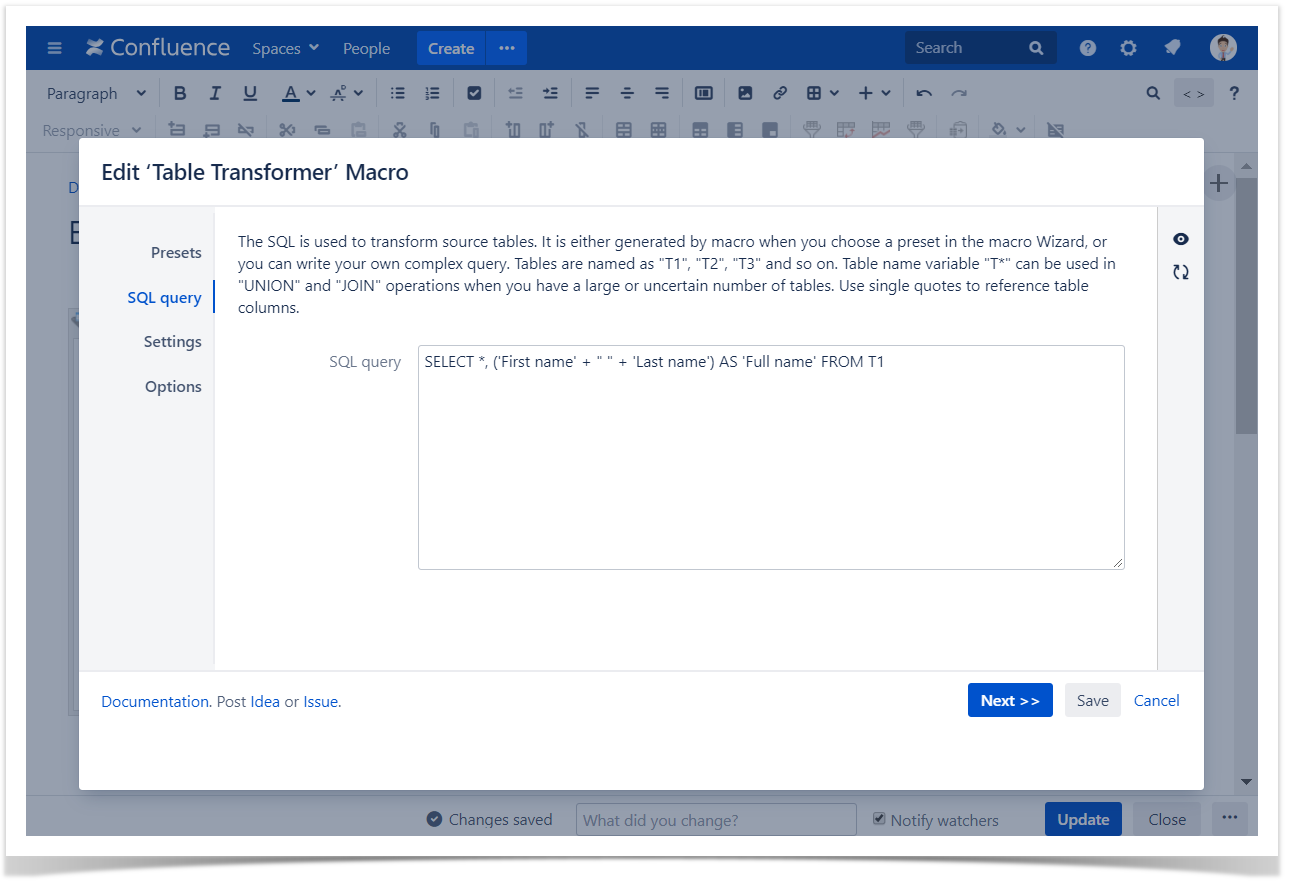This screenshot has width=1292, height=885.
Task: Click the insert image icon in toolbar
Action: [745, 93]
